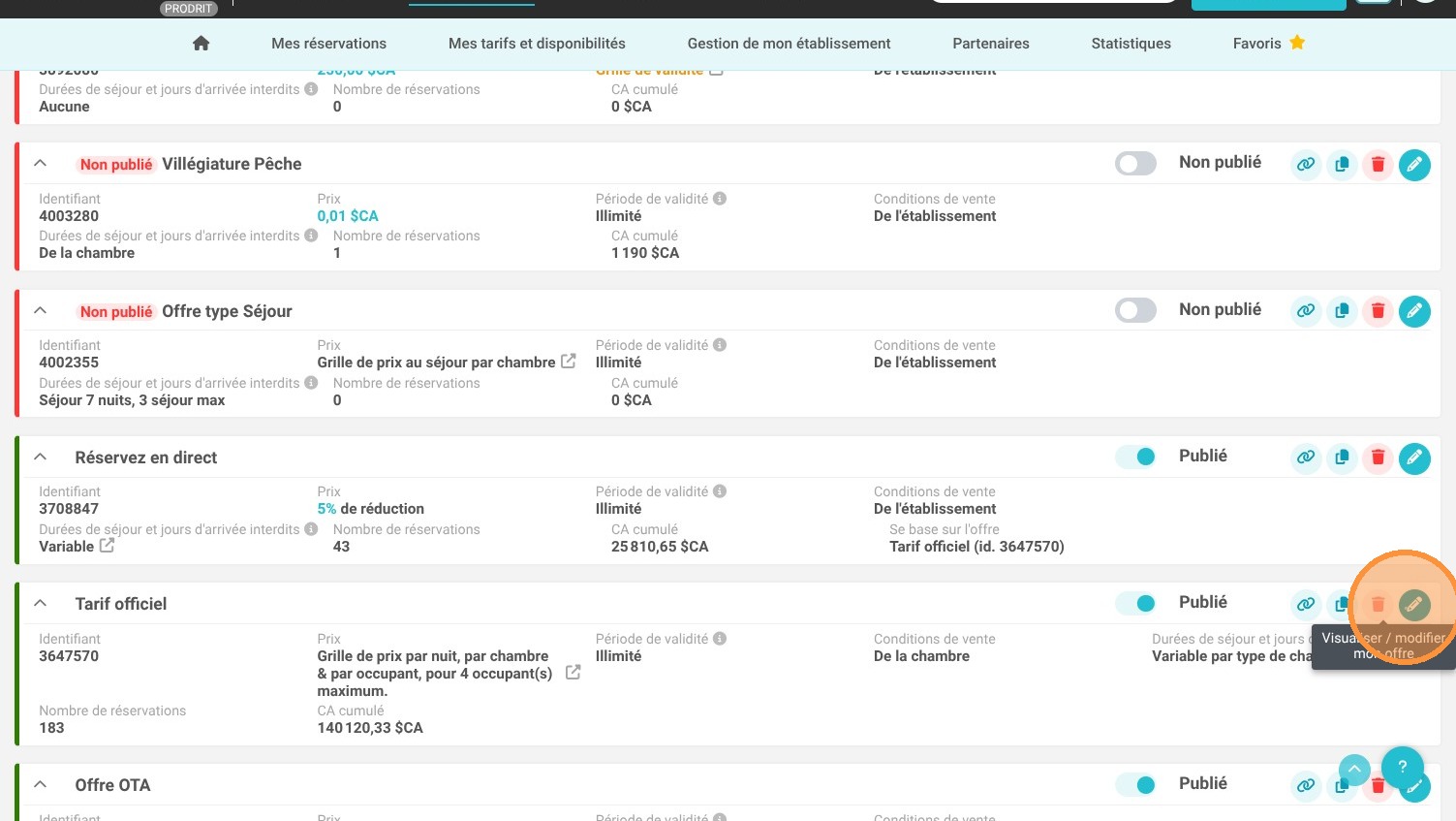Duplicate the Réservez en direct offer
The height and width of the screenshot is (821, 1456).
point(1342,458)
